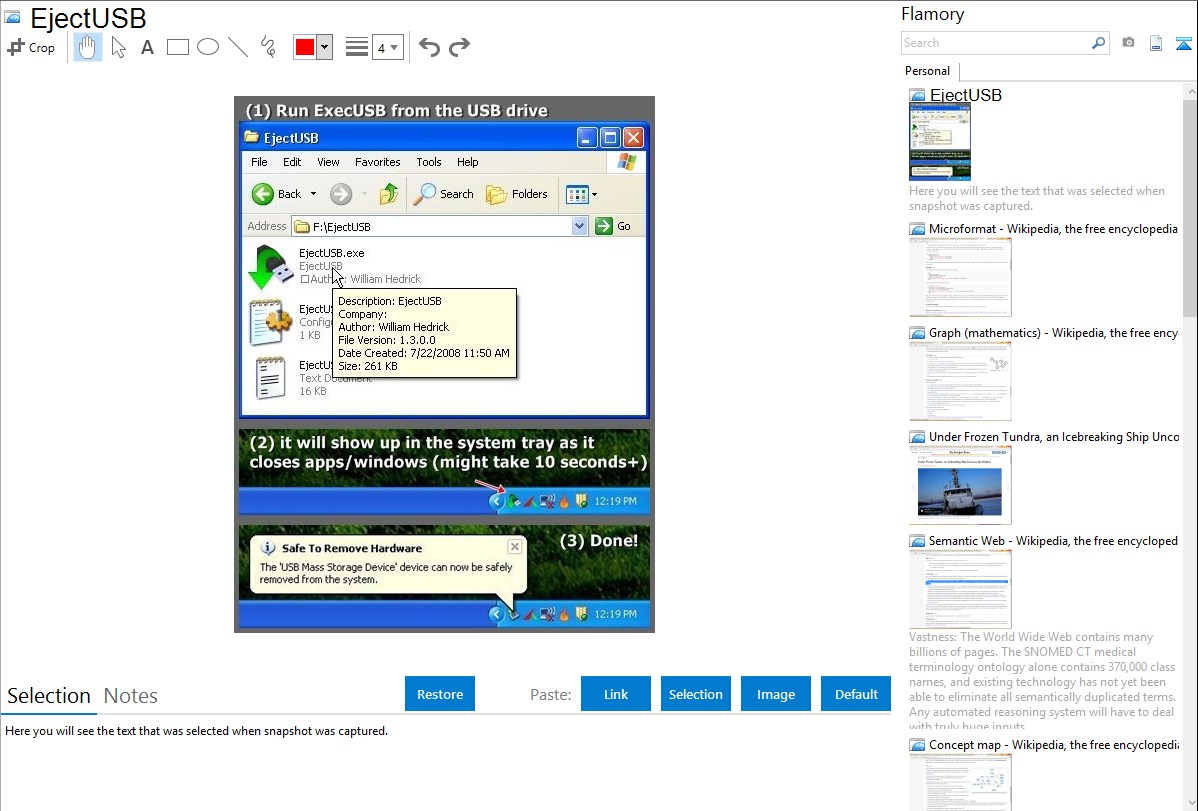Click the "Concept map - Wikipedia" snapshot title

coord(1053,745)
